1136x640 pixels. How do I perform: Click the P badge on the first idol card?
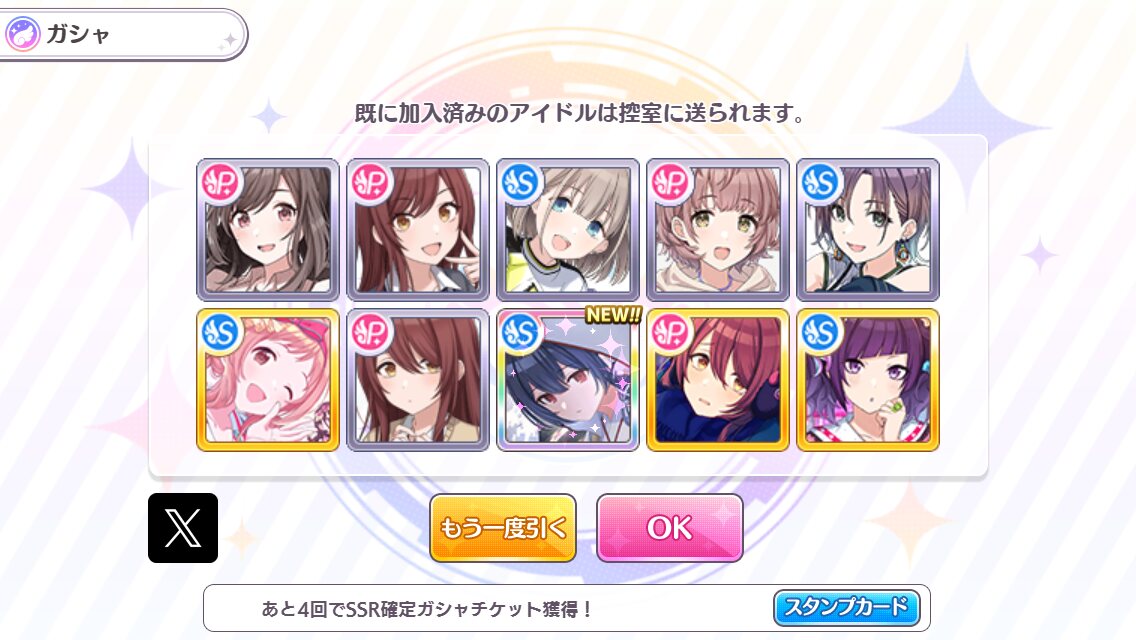click(220, 183)
